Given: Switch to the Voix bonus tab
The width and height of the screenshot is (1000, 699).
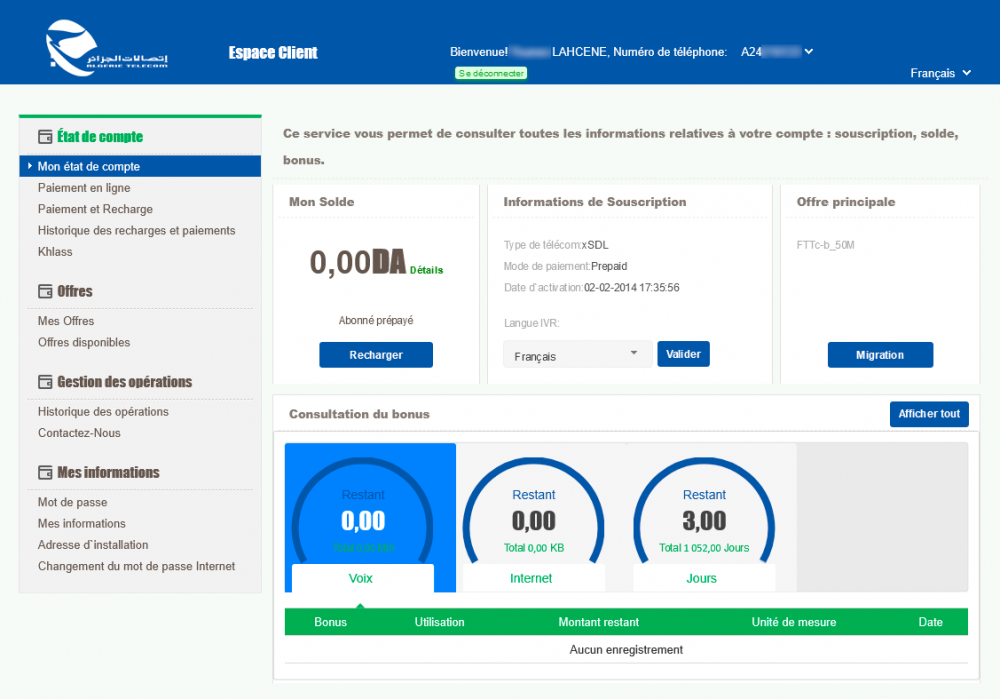Looking at the screenshot, I should tap(362, 578).
